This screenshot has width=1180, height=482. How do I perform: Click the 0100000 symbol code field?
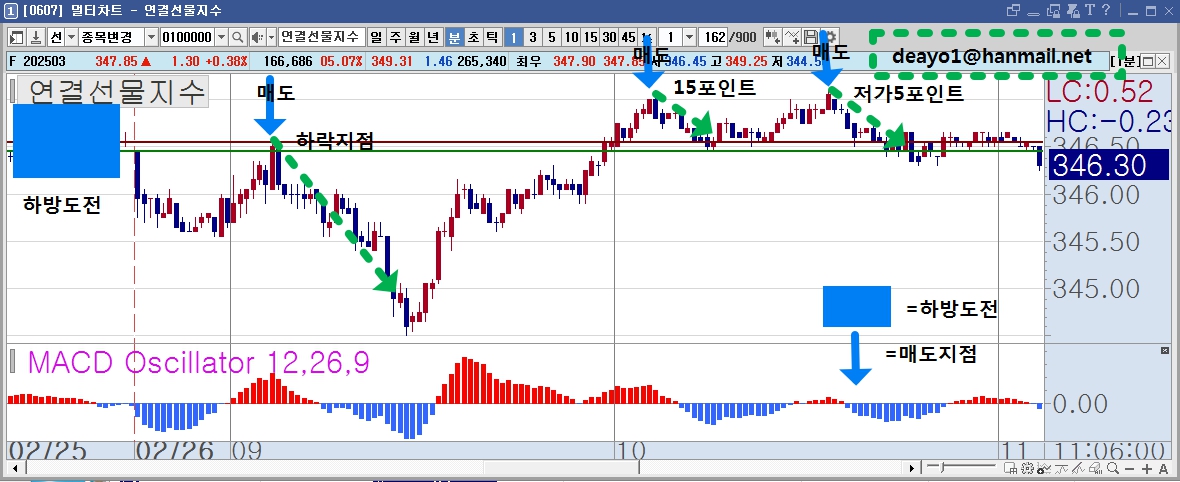tap(188, 37)
